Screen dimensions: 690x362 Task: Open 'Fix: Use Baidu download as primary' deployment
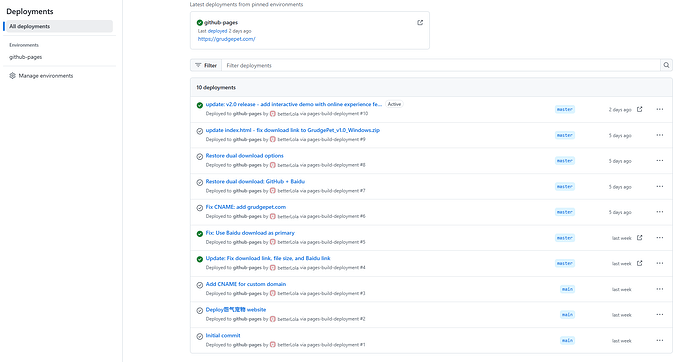(x=250, y=233)
